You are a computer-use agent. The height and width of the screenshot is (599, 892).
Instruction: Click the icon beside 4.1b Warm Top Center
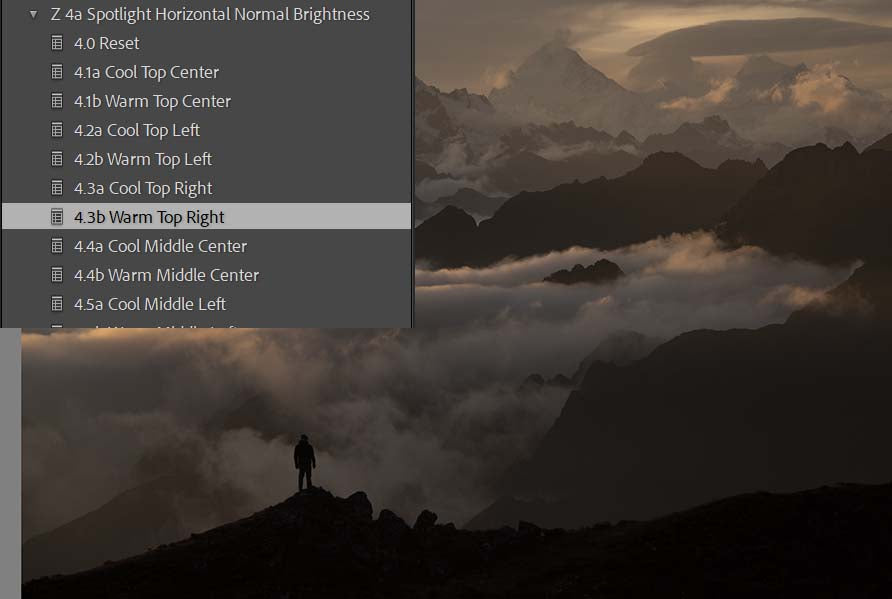pos(57,101)
